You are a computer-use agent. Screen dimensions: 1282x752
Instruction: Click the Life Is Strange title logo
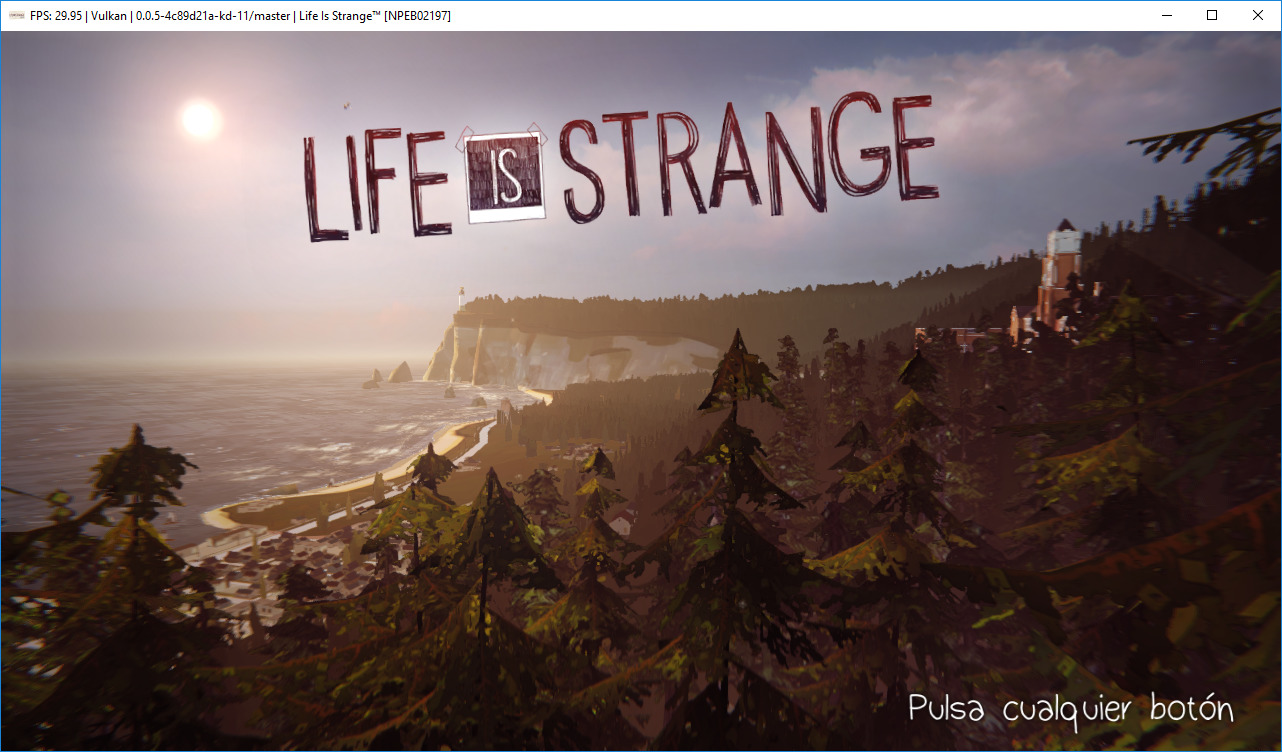click(620, 165)
